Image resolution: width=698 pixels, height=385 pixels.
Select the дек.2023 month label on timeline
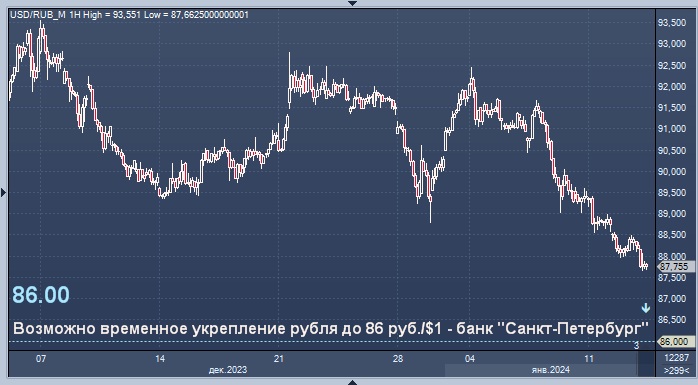click(228, 370)
